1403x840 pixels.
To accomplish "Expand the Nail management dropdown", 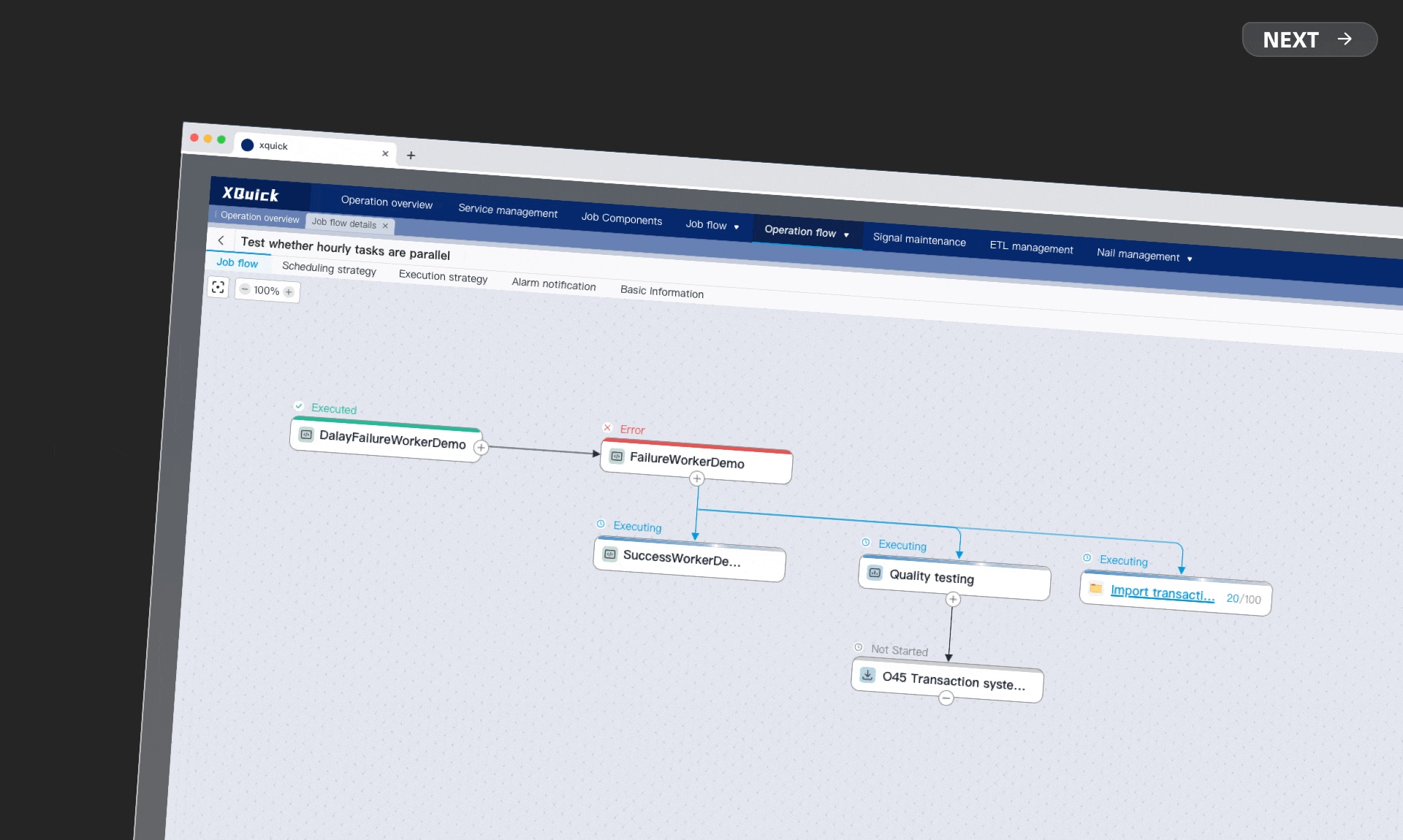I will tap(1144, 255).
